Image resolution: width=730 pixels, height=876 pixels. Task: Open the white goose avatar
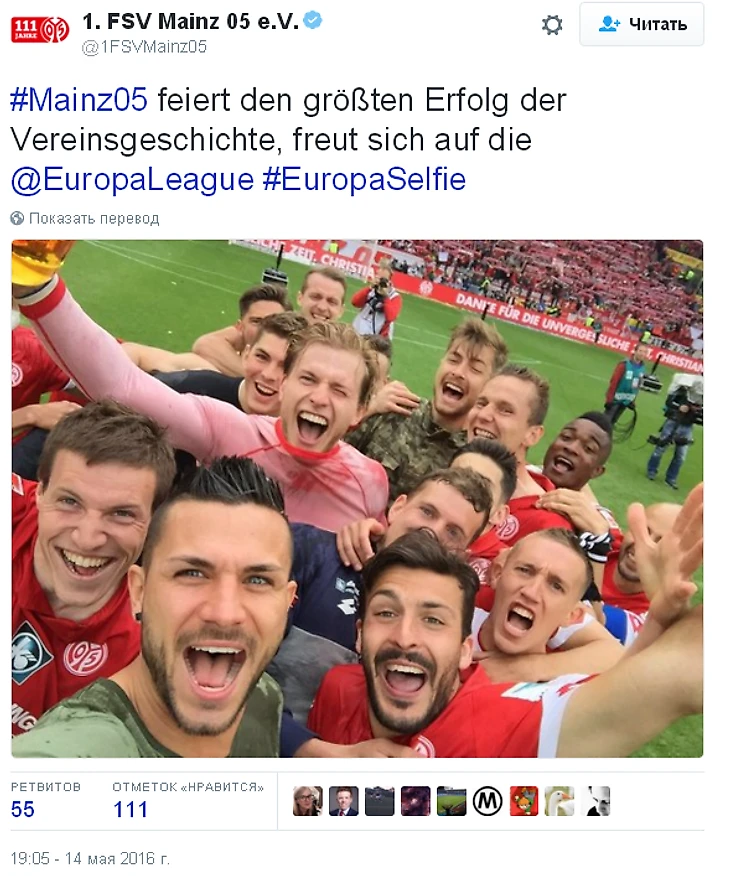point(559,801)
